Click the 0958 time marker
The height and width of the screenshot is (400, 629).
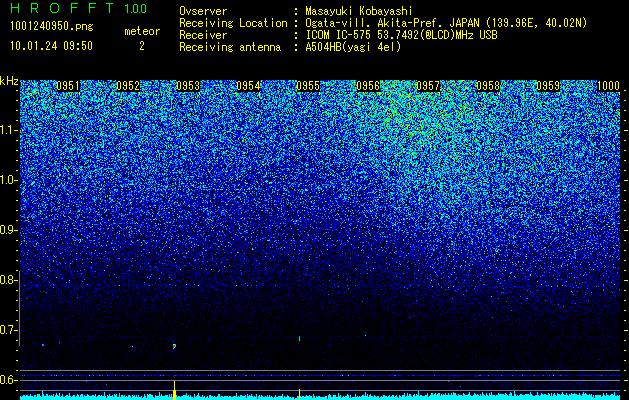(488, 86)
